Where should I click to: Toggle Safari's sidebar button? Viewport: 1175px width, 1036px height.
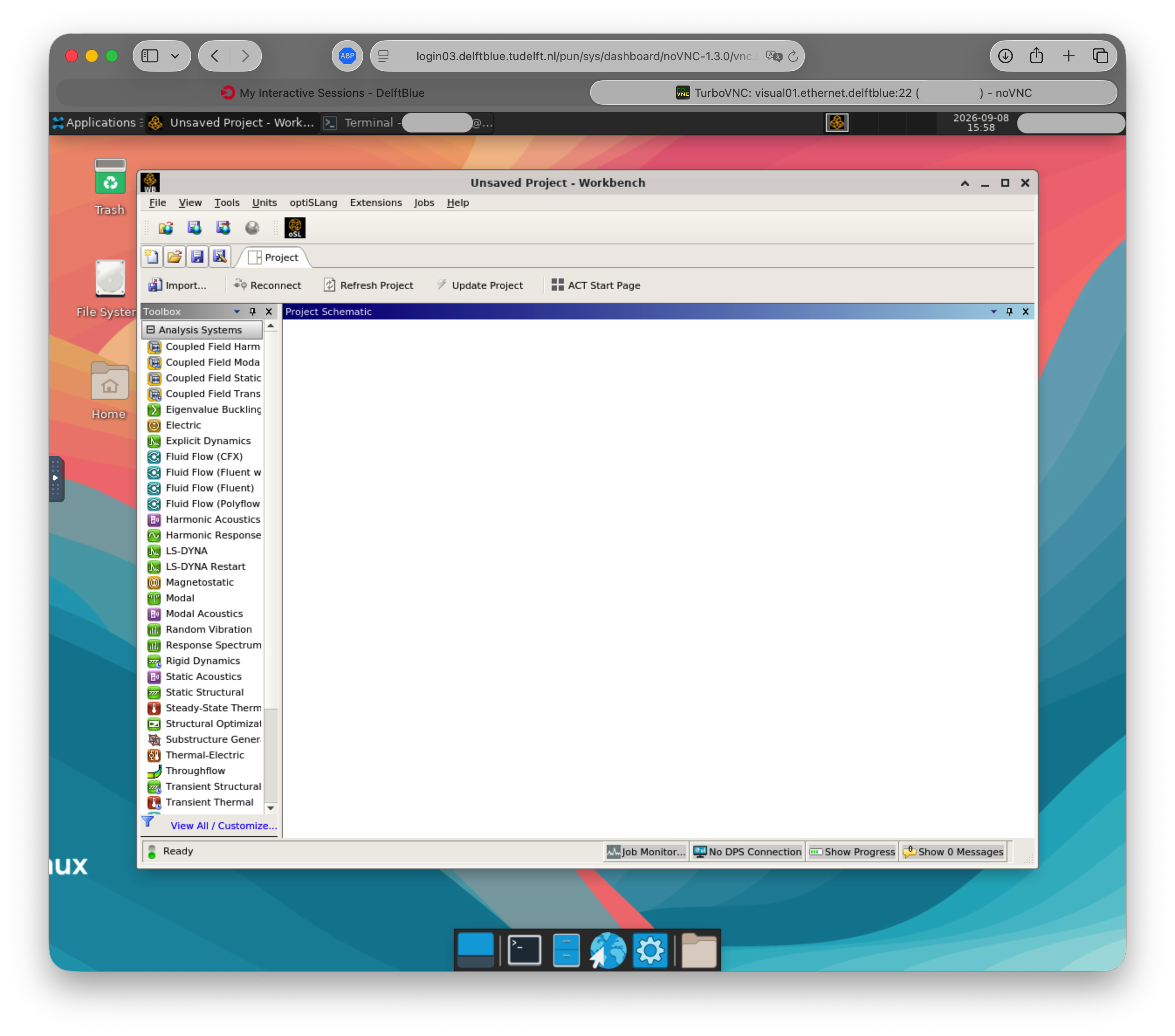[150, 56]
